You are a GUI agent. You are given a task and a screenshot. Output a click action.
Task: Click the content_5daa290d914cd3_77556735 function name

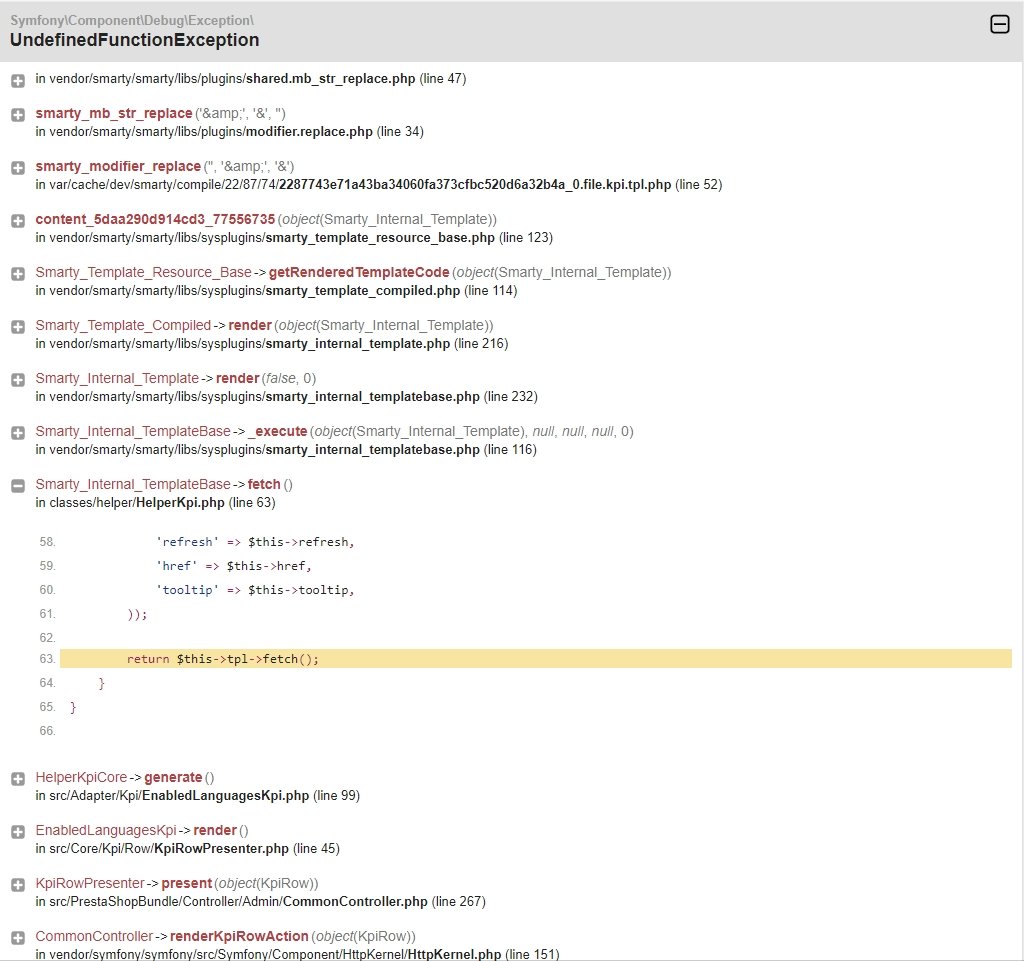[x=155, y=219]
